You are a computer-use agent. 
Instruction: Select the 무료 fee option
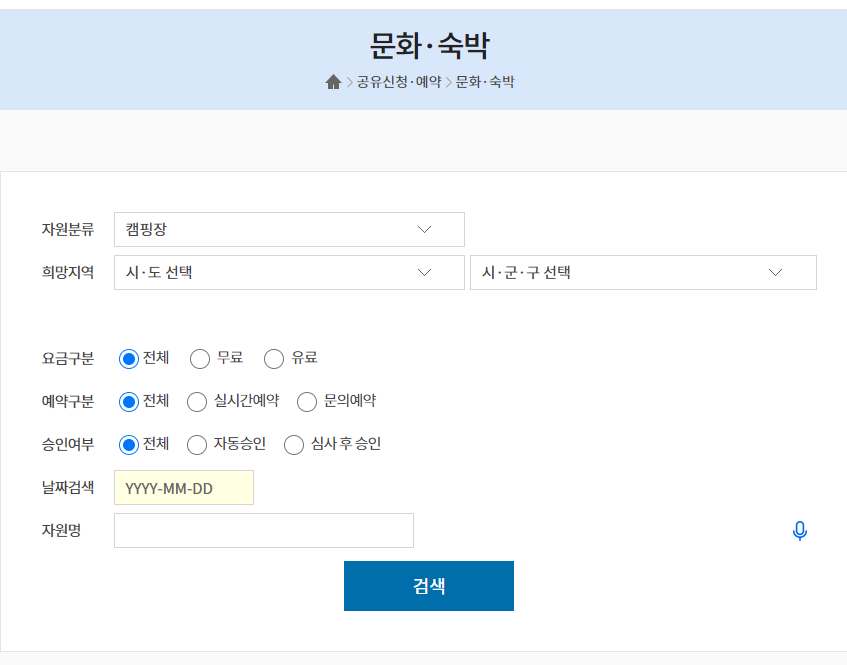click(200, 359)
